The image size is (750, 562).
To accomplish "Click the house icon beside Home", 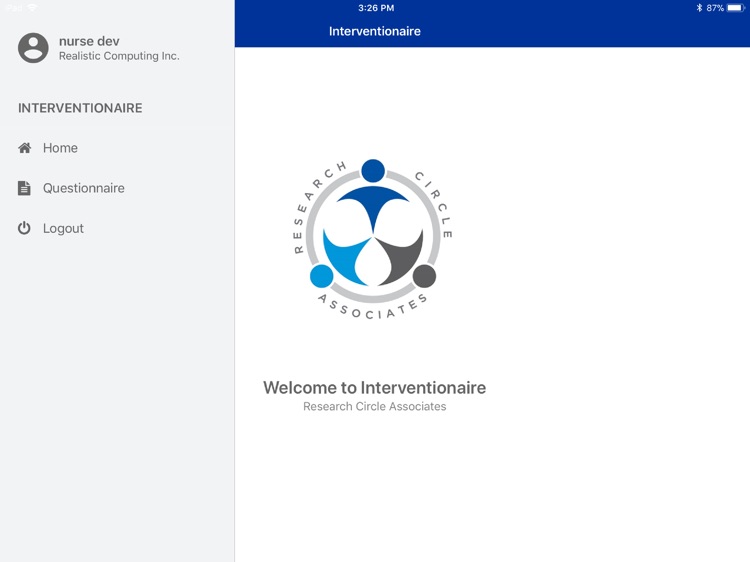I will [x=25, y=148].
